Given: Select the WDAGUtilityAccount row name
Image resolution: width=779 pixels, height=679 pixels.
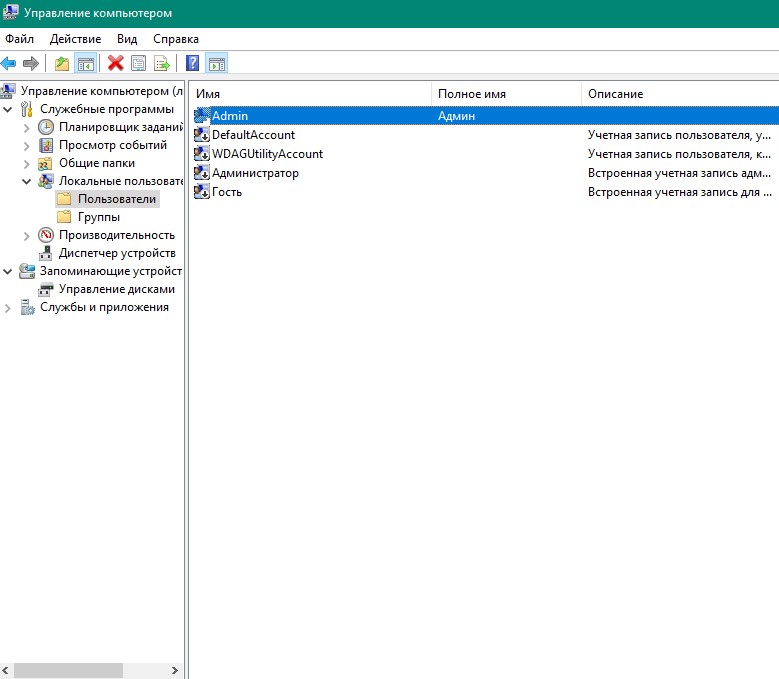Looking at the screenshot, I should tap(267, 154).
